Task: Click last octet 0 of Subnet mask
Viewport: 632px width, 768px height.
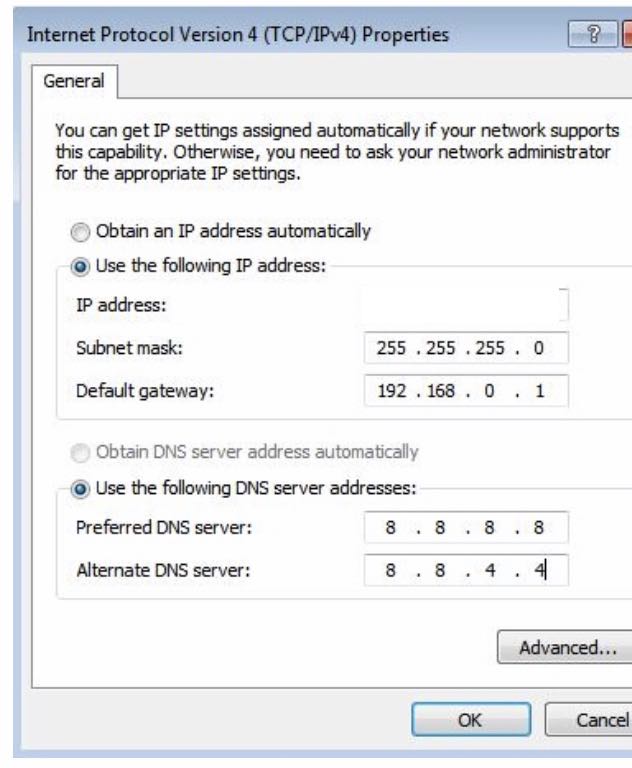Action: pyautogui.click(x=540, y=348)
